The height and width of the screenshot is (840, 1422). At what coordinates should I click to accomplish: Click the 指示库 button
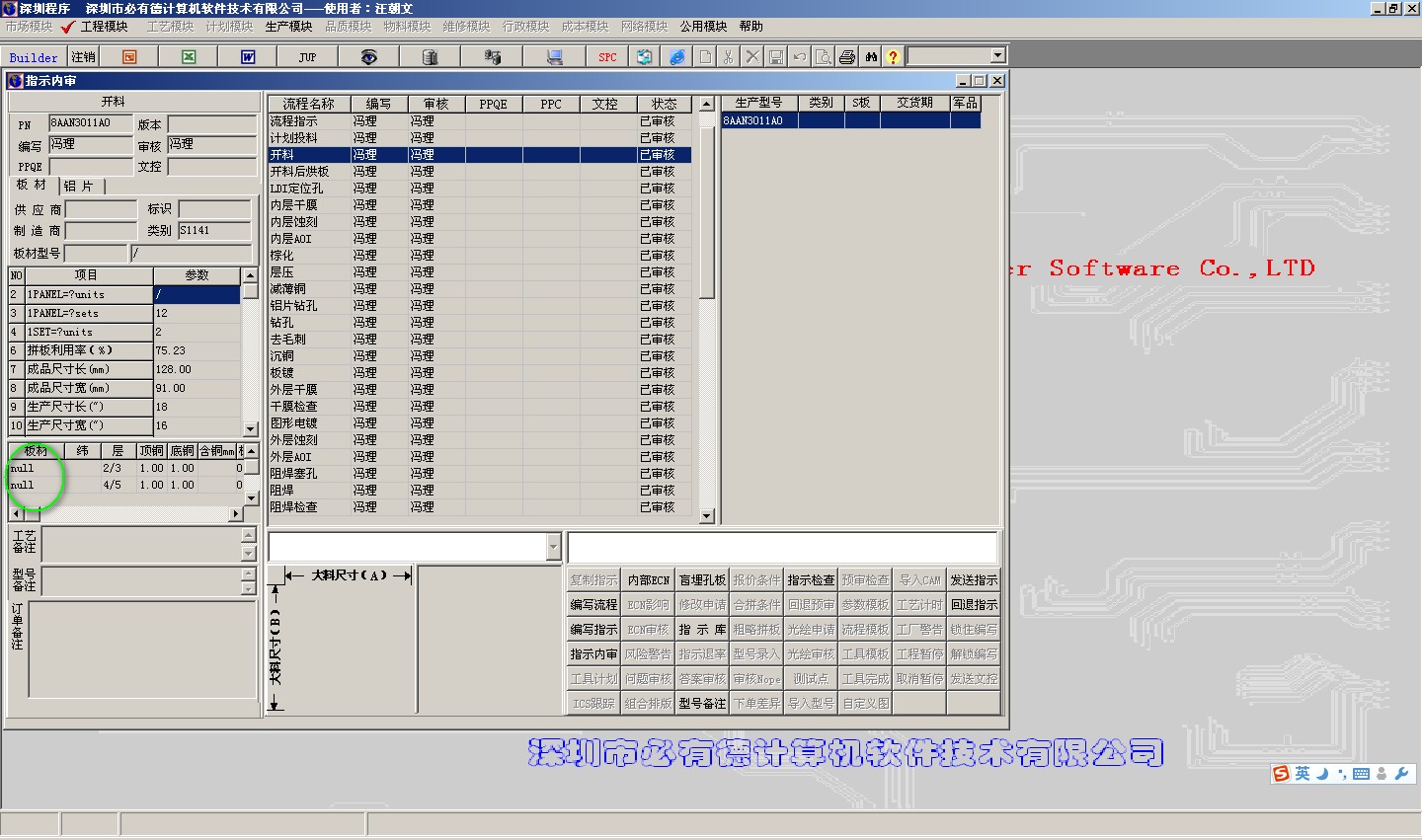point(702,630)
